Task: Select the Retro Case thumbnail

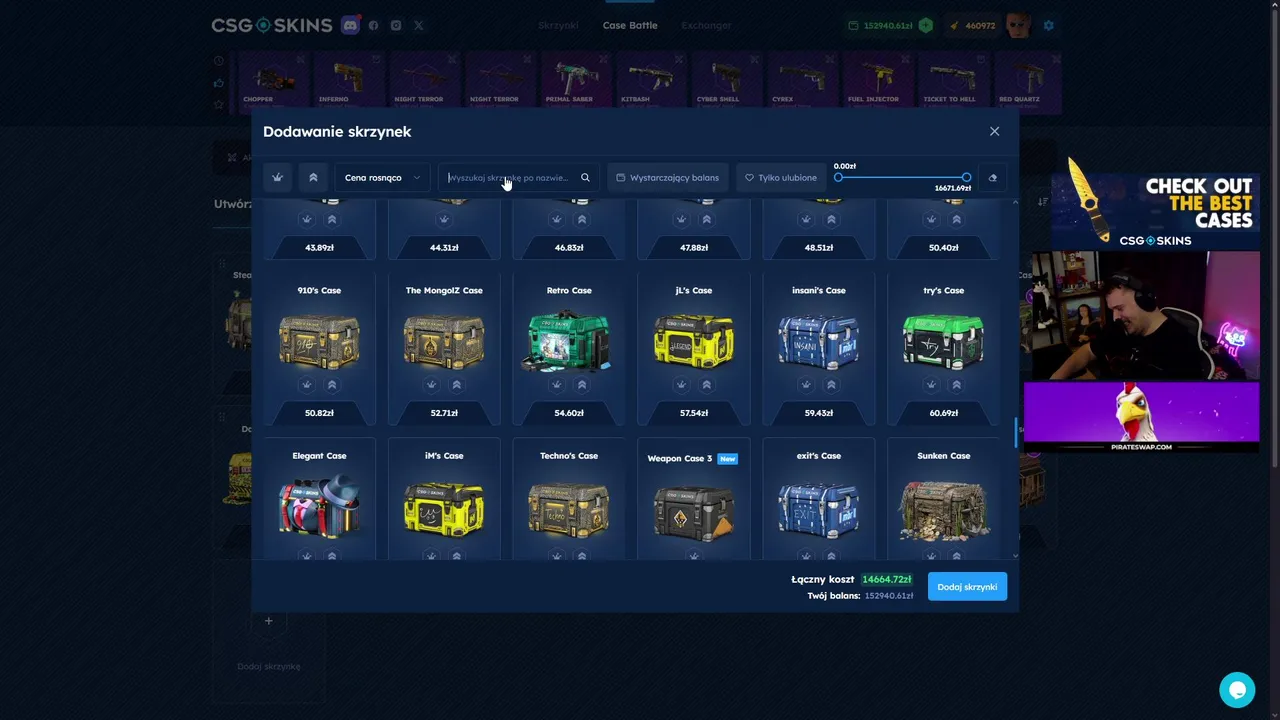Action: click(566, 340)
